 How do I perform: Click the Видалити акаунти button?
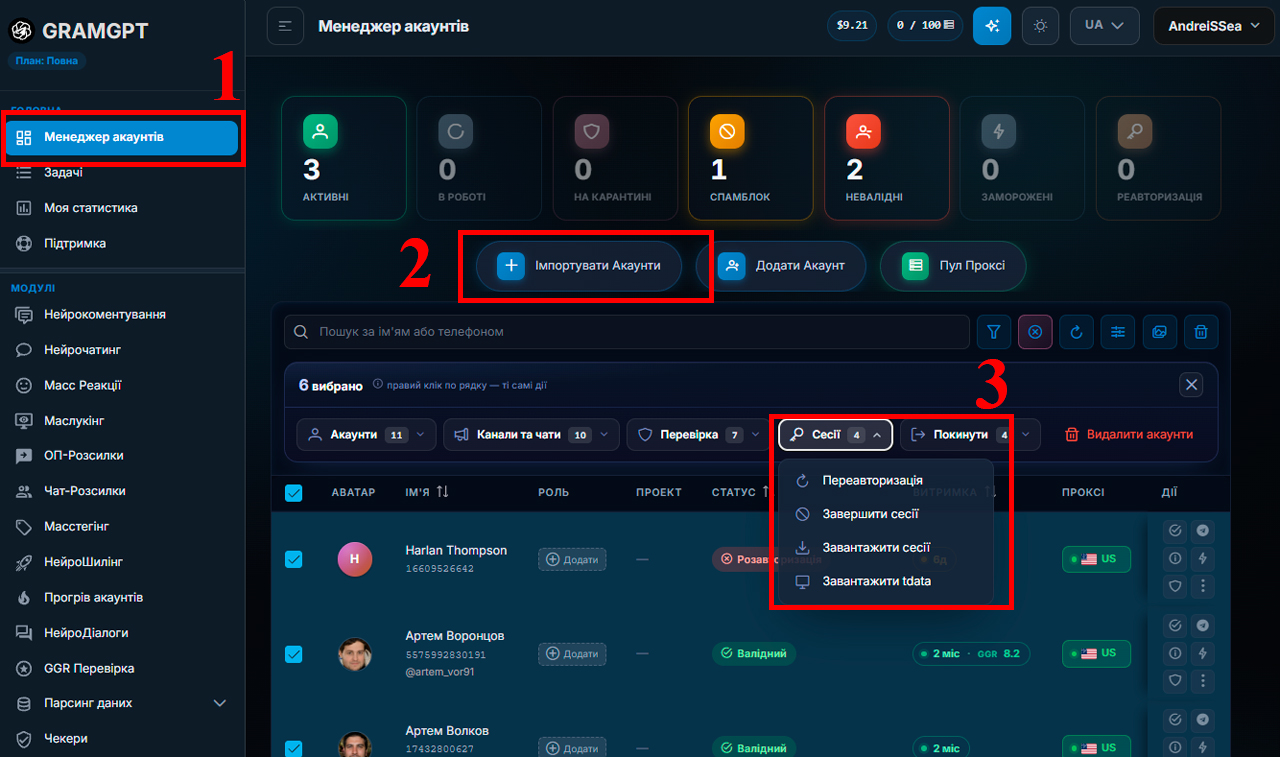(1129, 435)
